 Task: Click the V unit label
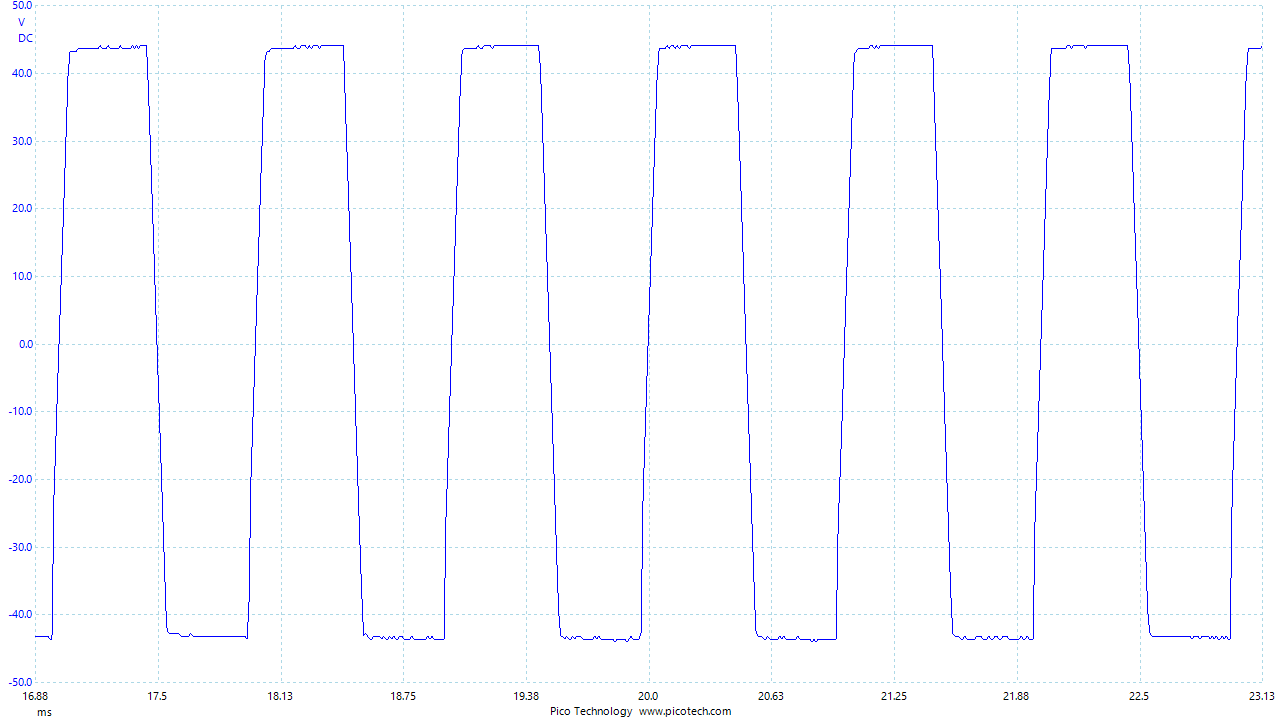point(22,22)
